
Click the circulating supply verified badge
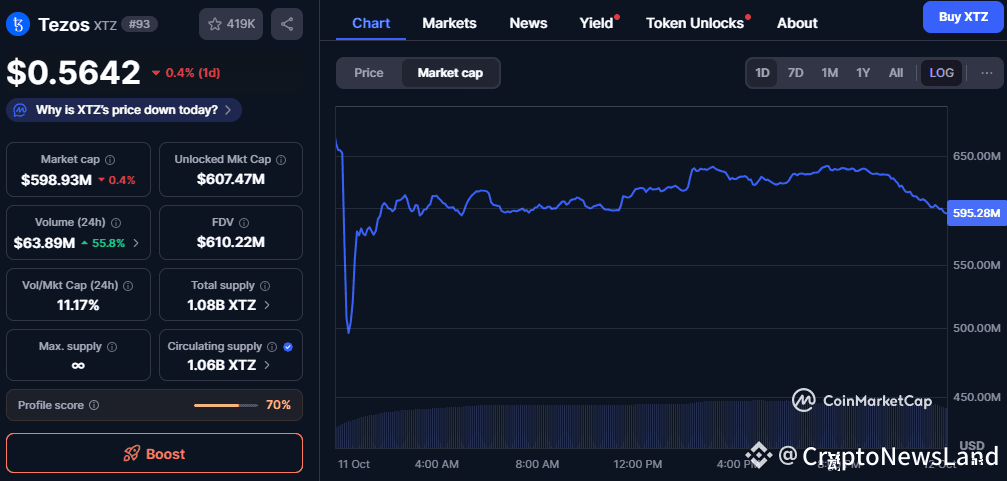288,347
